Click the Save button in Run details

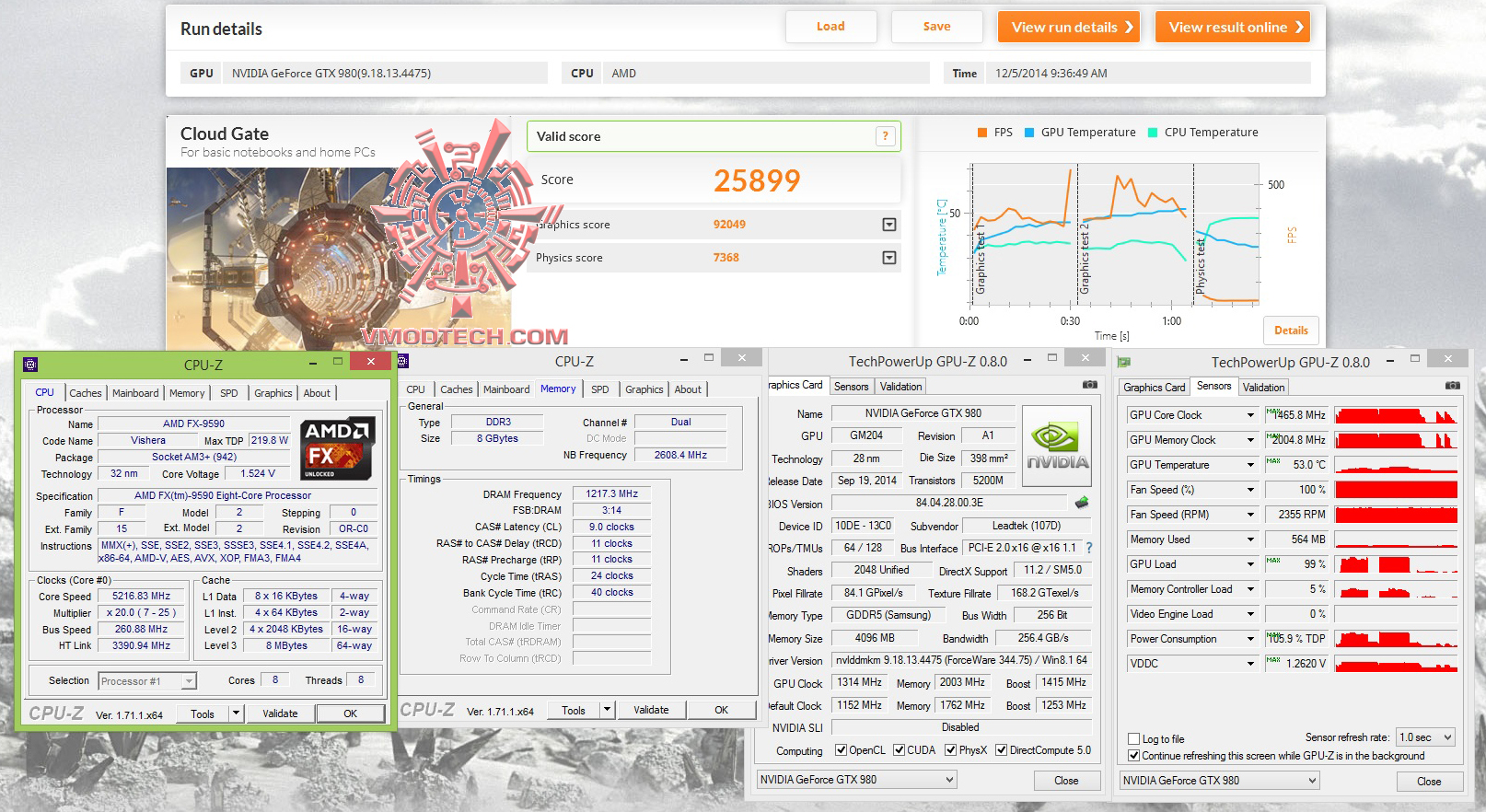937,27
